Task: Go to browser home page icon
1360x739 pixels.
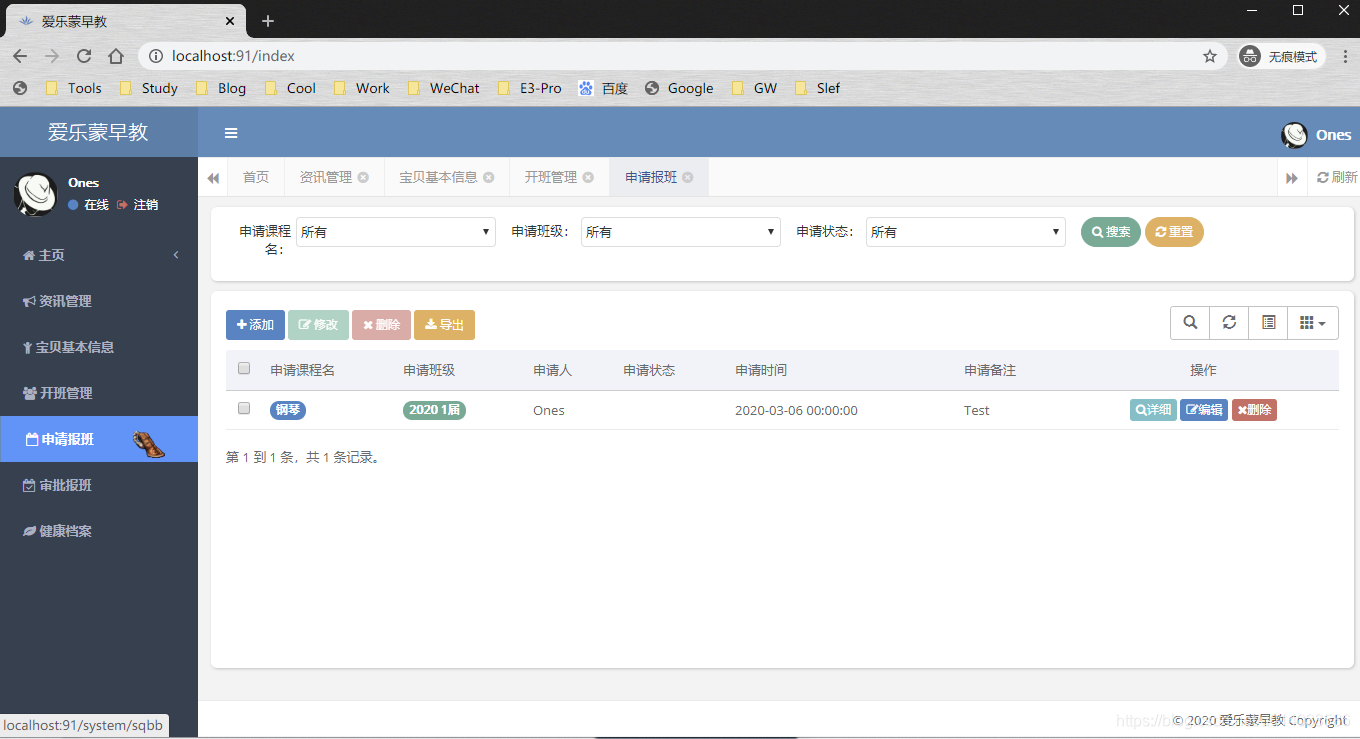Action: pos(116,56)
